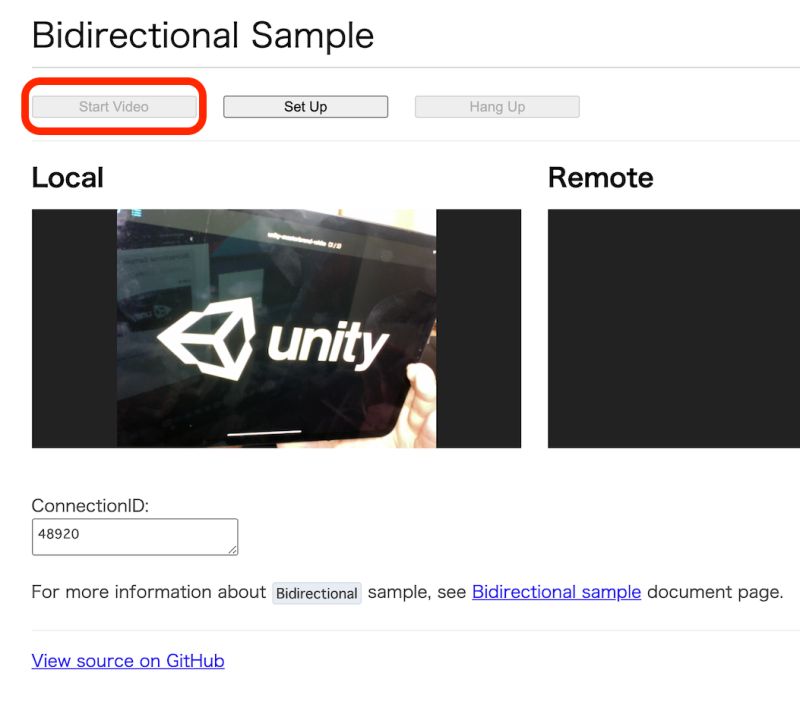Click the Hang Up button
The width and height of the screenshot is (800, 717).
point(497,106)
